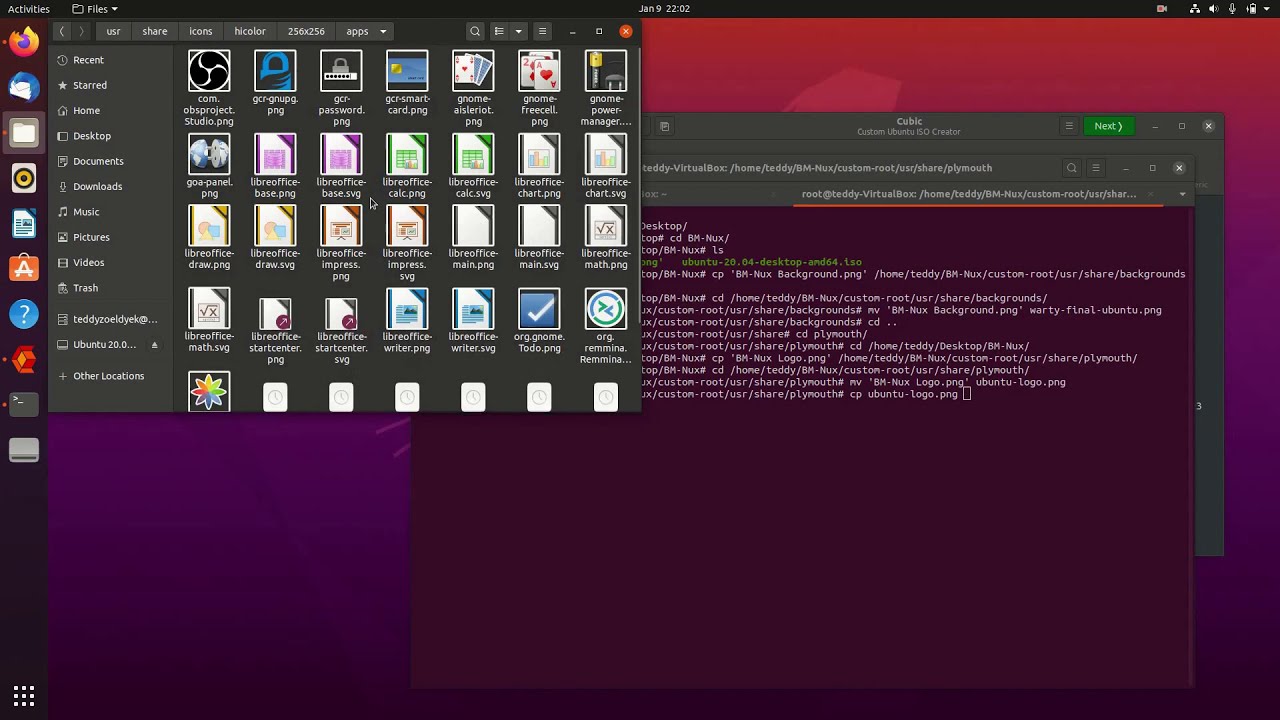The width and height of the screenshot is (1280, 720).
Task: Select gcr-gnupg.png file
Action: click(275, 83)
